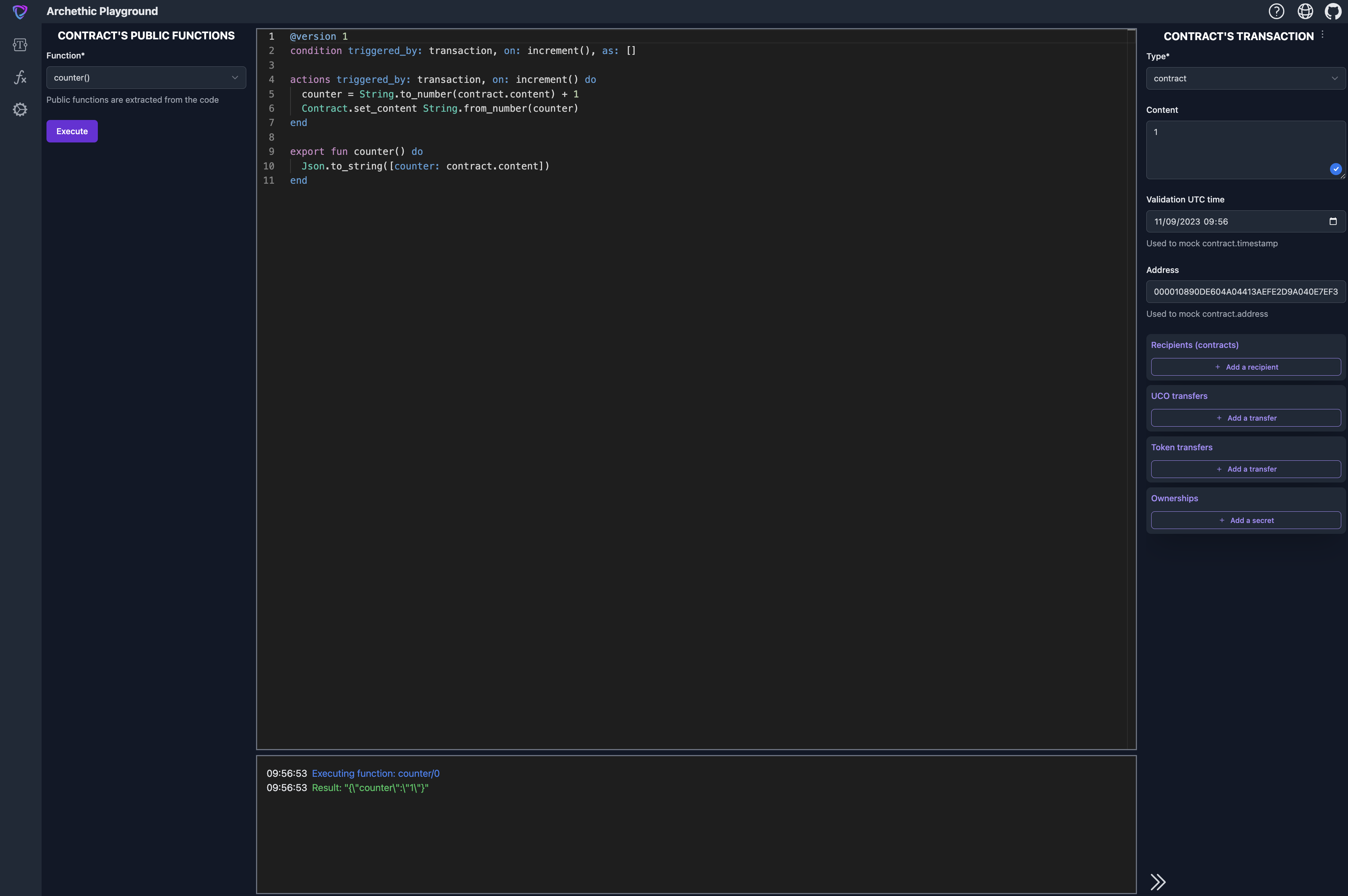This screenshot has width=1348, height=896.
Task: Click the Archetiq Playground logo icon
Action: click(x=19, y=11)
